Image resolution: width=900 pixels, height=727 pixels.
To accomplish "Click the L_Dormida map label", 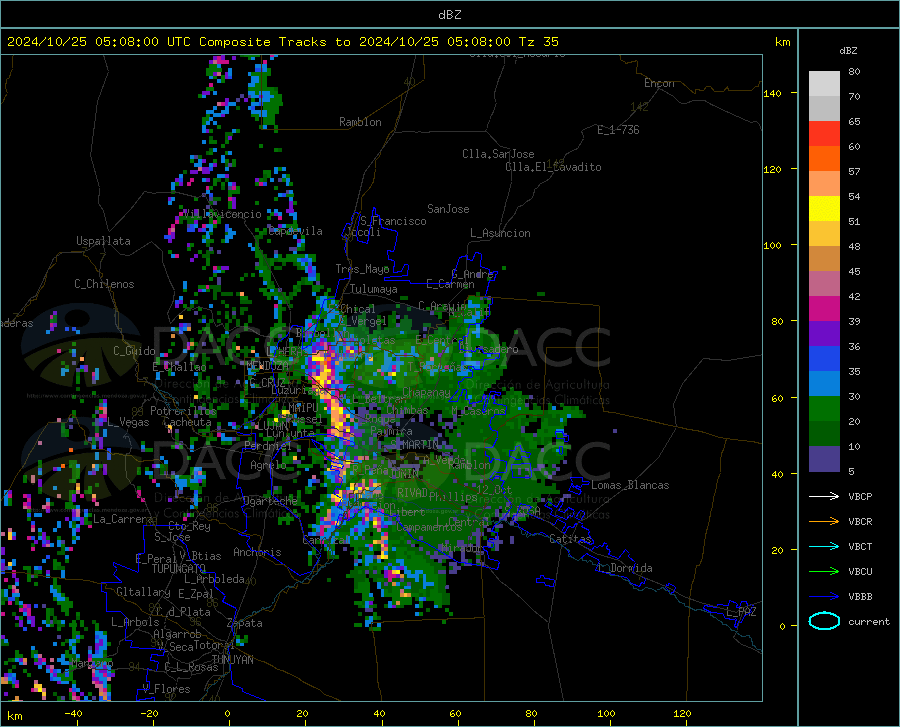I will coord(624,568).
